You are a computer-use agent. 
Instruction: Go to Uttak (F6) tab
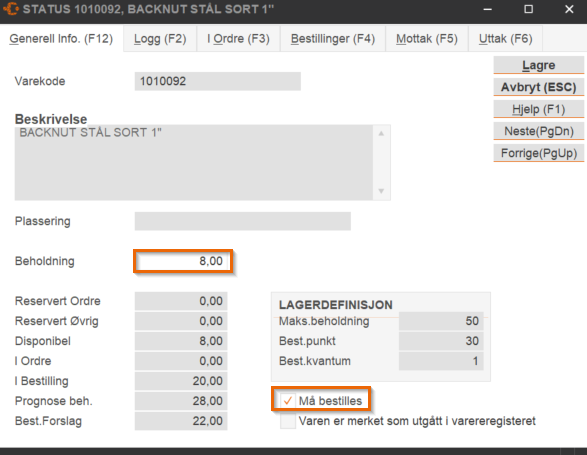(x=505, y=39)
